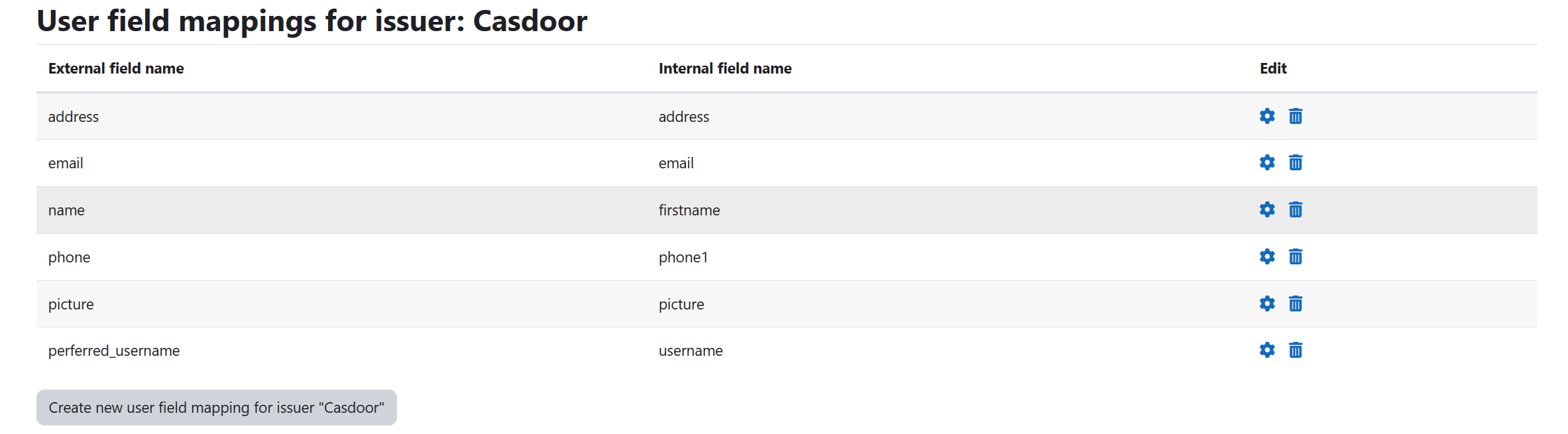The width and height of the screenshot is (1568, 434).
Task: Open settings for the email mapping
Action: coord(1267,162)
